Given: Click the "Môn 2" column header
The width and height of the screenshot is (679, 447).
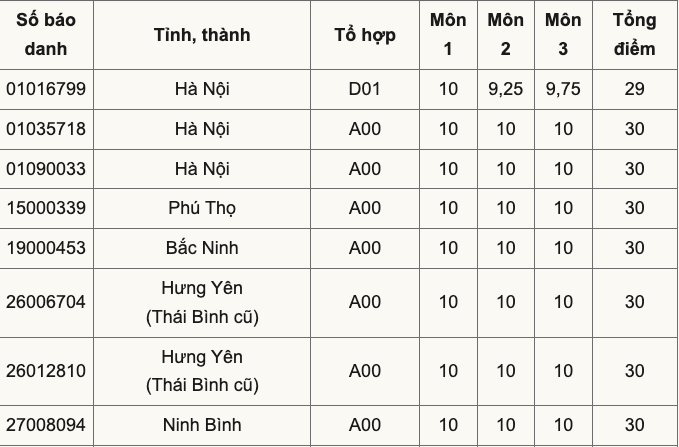Looking at the screenshot, I should click(506, 34).
